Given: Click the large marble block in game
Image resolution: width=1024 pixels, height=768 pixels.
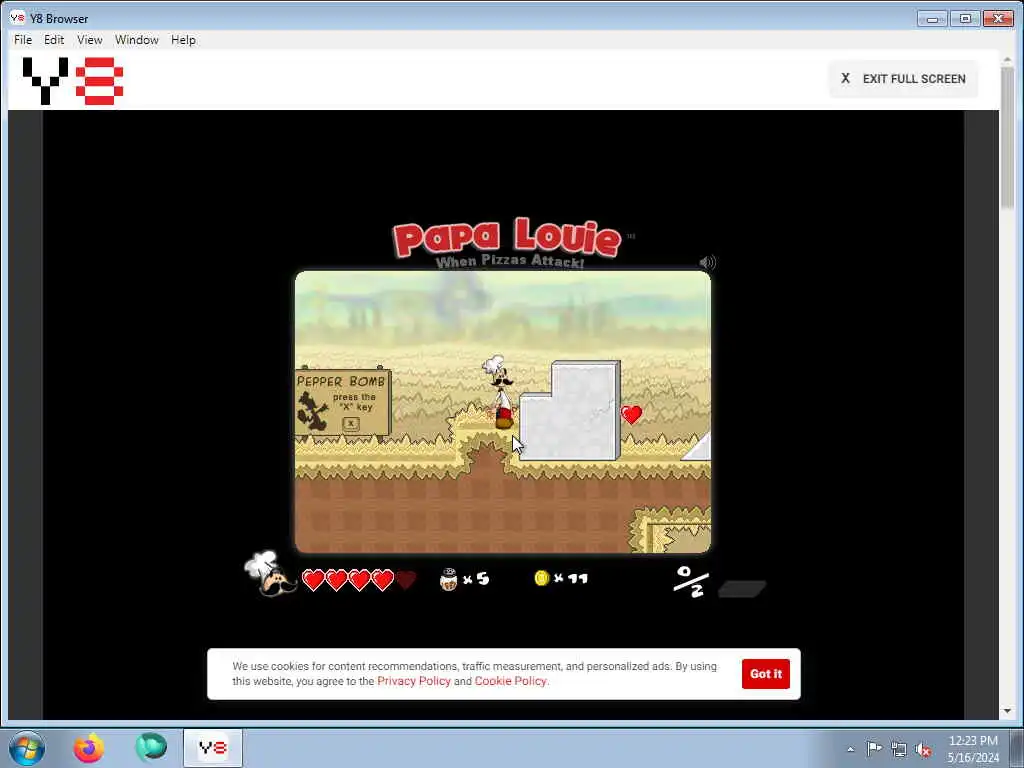Looking at the screenshot, I should tap(570, 410).
